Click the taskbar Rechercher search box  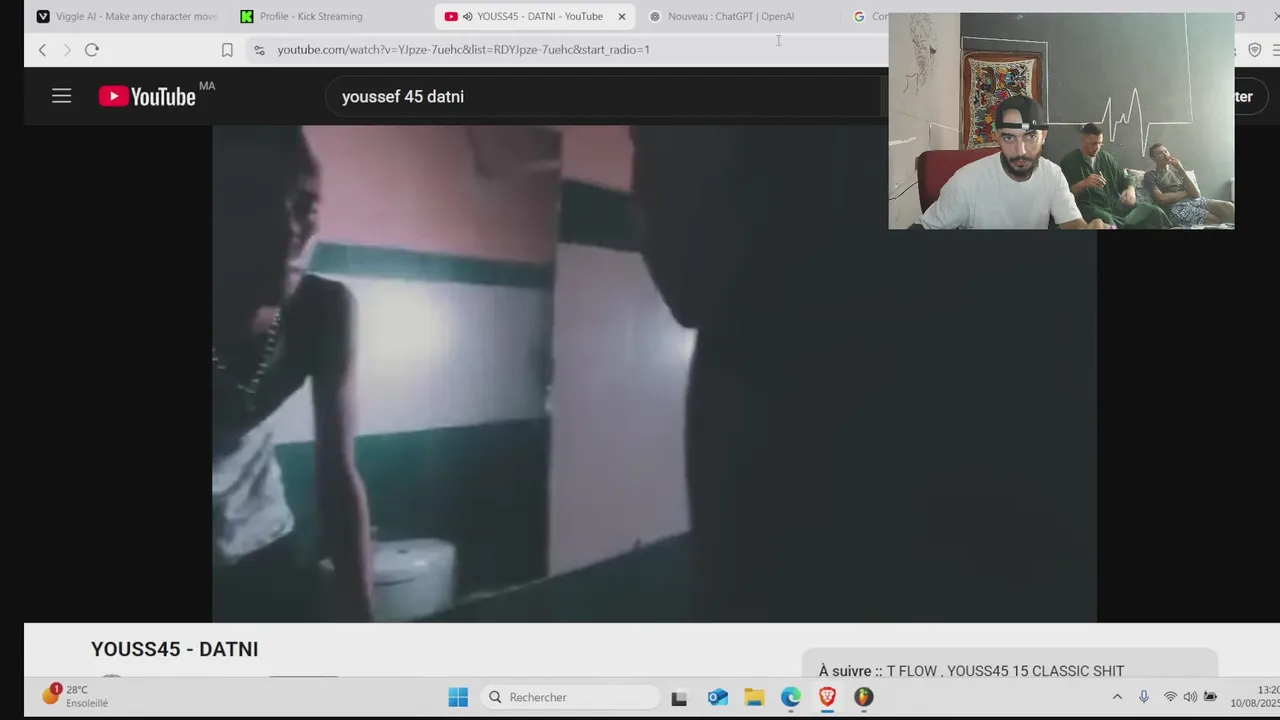pos(568,697)
